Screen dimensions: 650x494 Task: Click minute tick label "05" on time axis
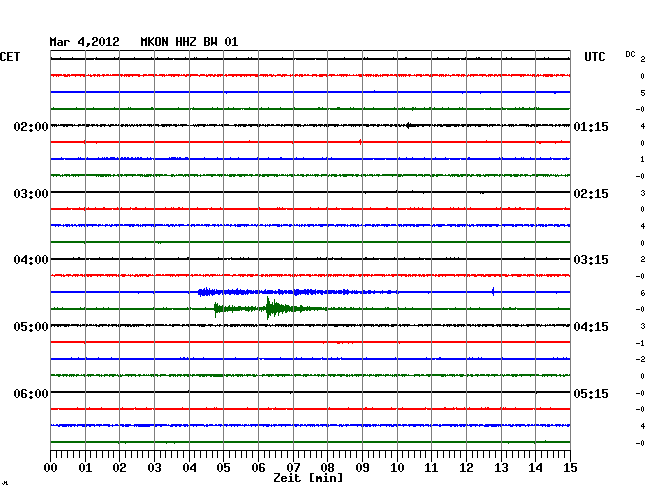[x=223, y=468]
